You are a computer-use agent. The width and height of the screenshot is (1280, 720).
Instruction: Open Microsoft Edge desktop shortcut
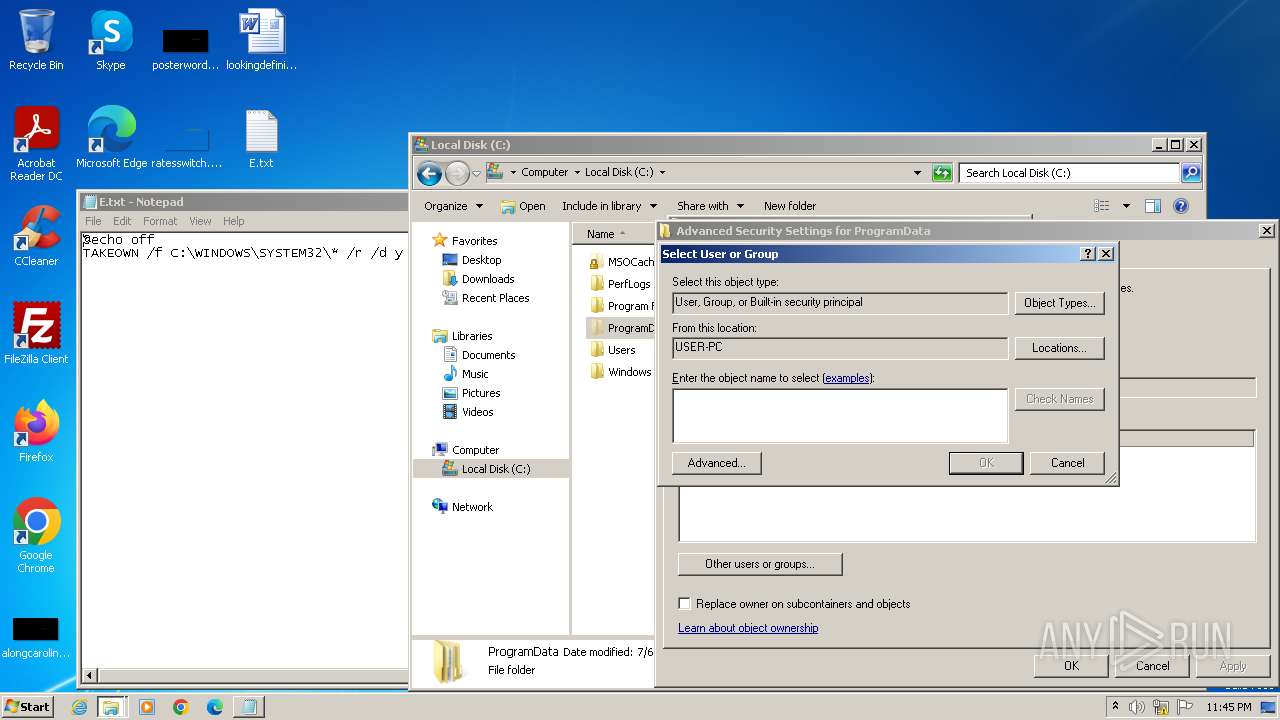pyautogui.click(x=111, y=137)
